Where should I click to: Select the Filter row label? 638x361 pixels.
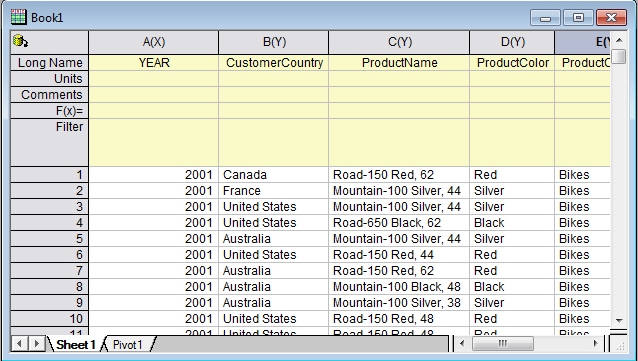[49, 142]
